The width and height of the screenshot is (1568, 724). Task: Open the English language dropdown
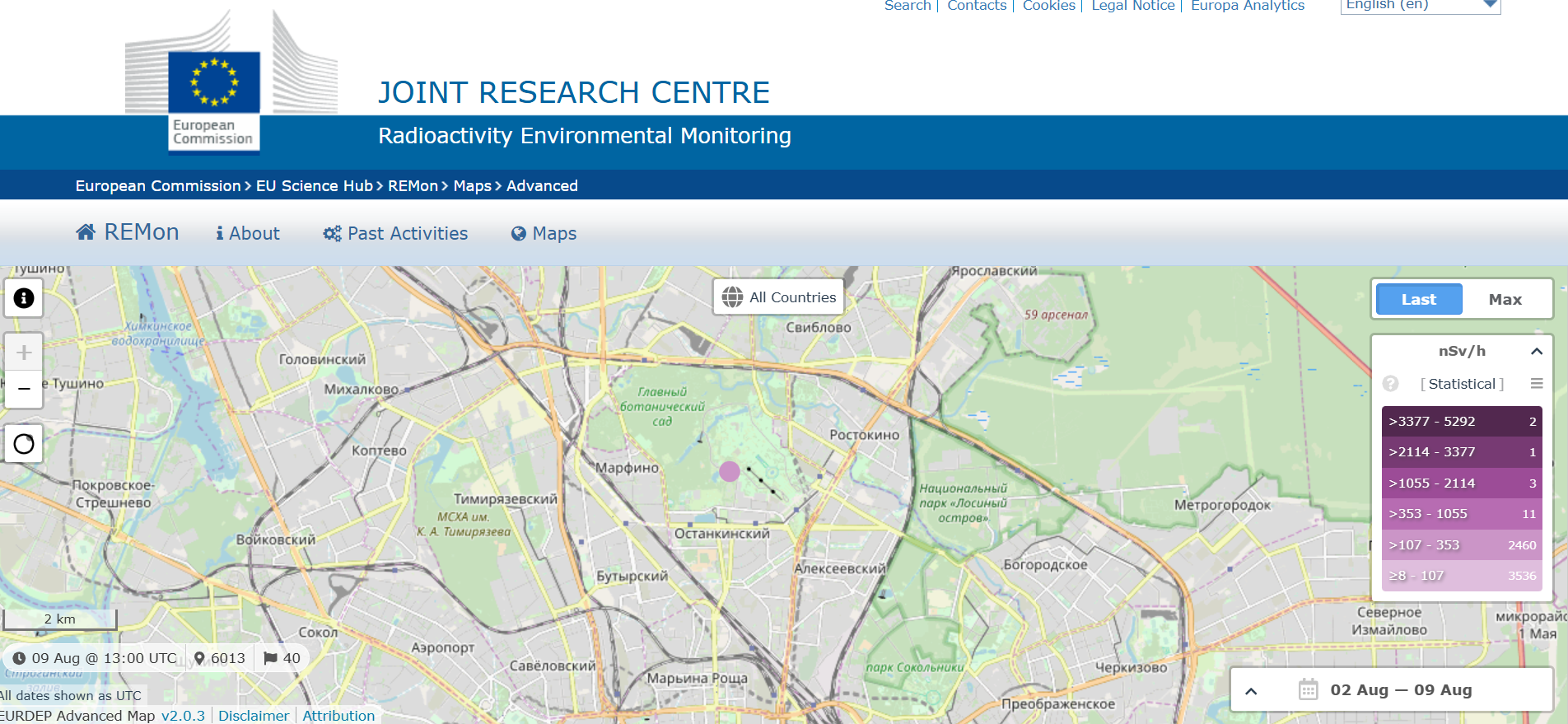click(1421, 5)
